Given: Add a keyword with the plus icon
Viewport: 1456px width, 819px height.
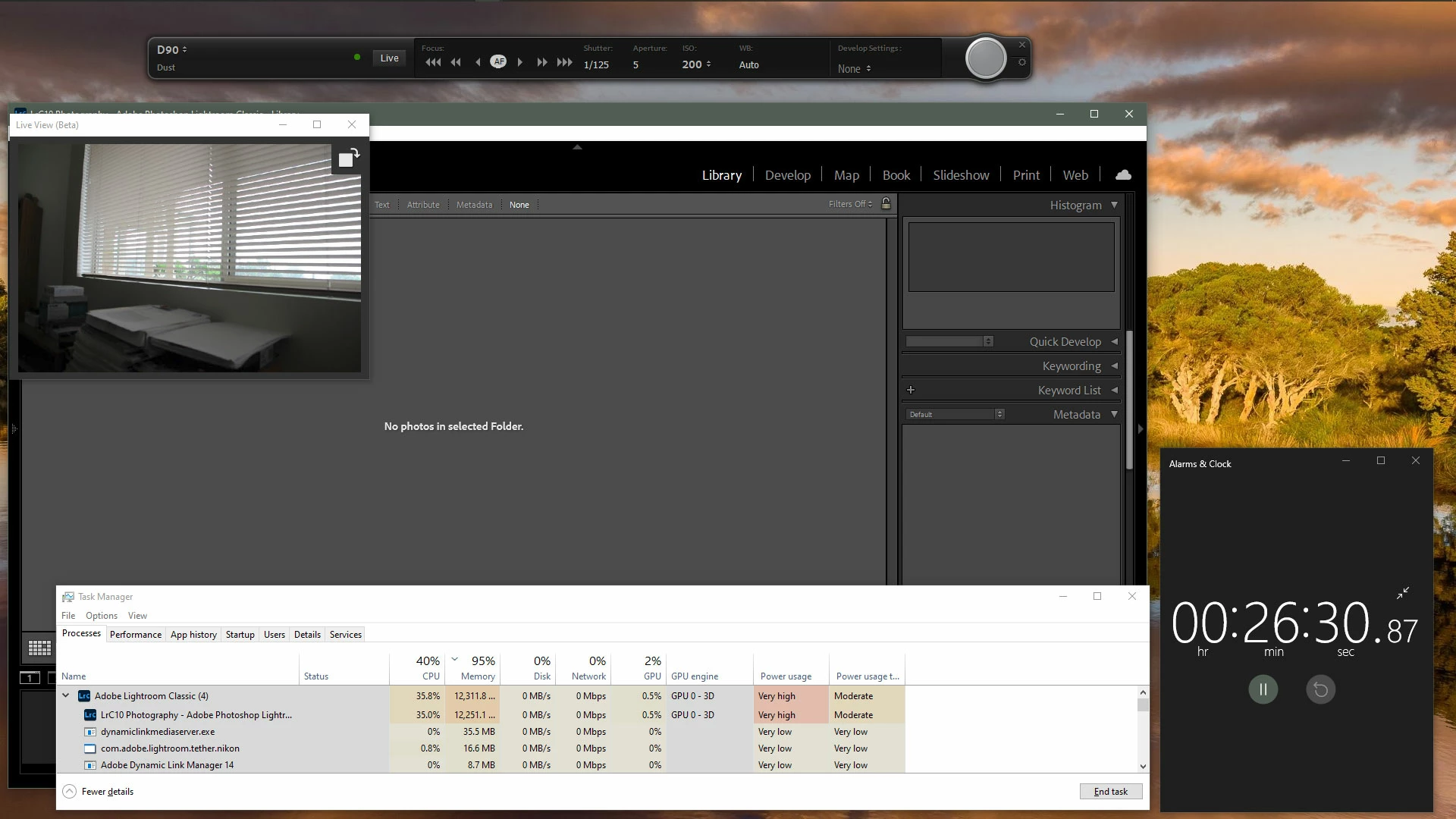Looking at the screenshot, I should tap(911, 390).
